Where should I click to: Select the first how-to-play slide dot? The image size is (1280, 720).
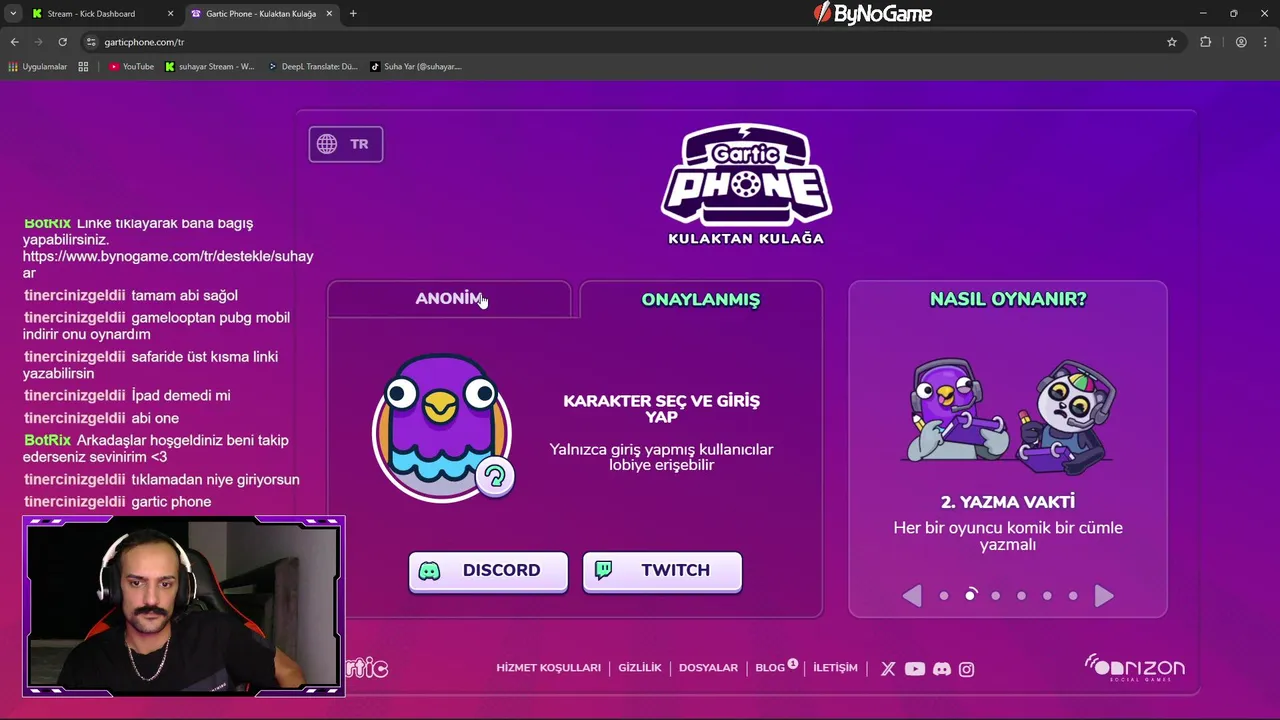coord(944,596)
